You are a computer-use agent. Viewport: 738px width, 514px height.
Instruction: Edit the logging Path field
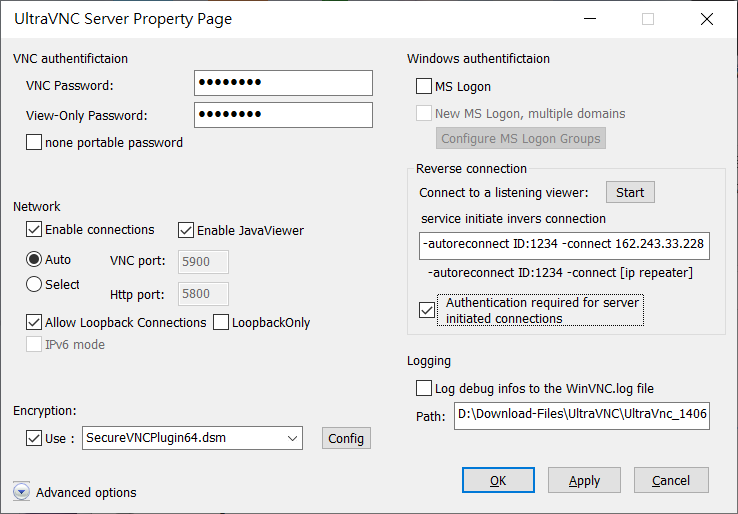[582, 416]
